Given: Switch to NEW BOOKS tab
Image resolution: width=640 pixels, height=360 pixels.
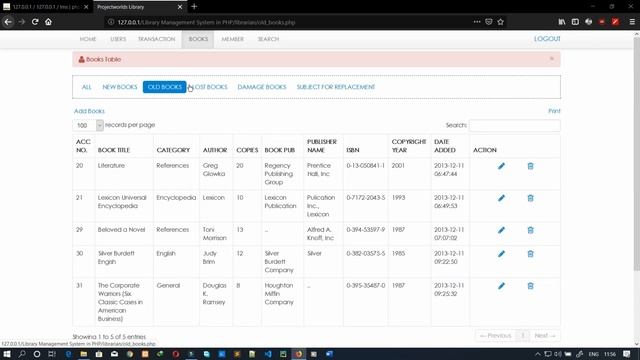Looking at the screenshot, I should [120, 87].
